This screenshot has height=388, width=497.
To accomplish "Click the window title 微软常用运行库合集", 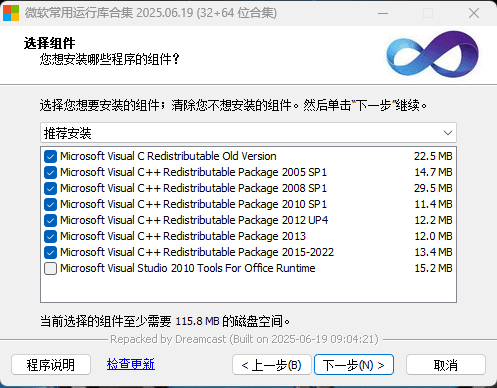I will tap(151, 13).
